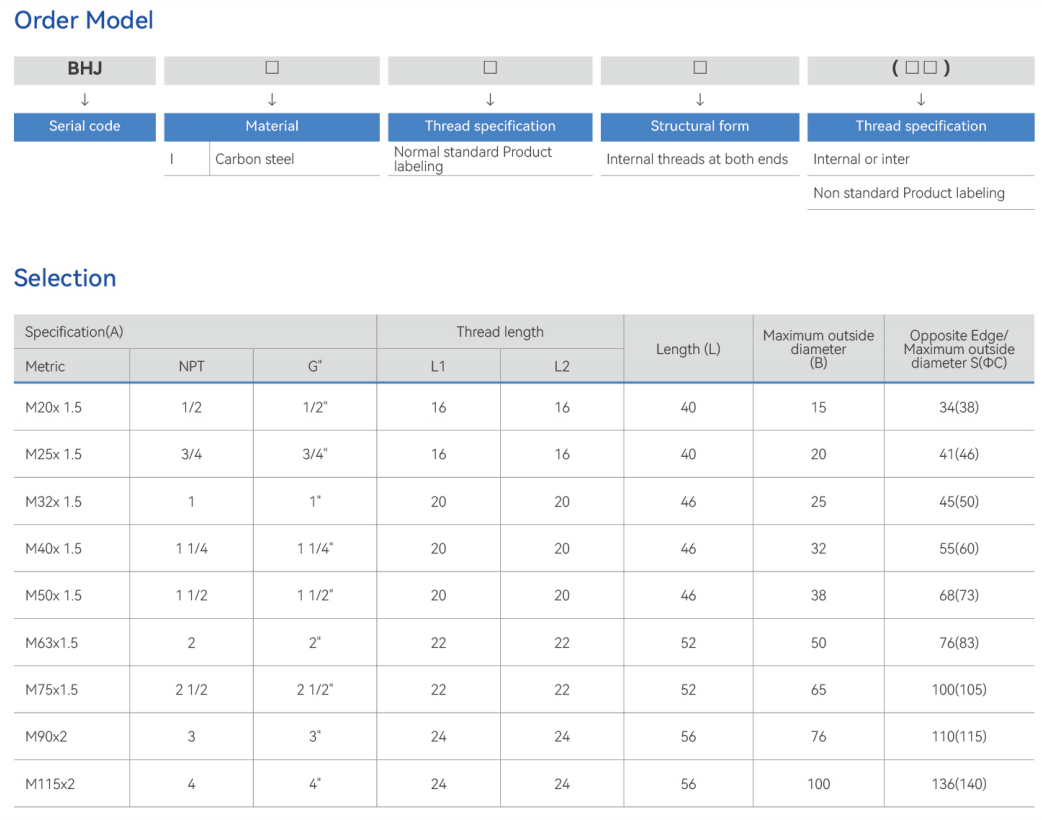Click the '100(105)' opposite edge value

tap(959, 690)
